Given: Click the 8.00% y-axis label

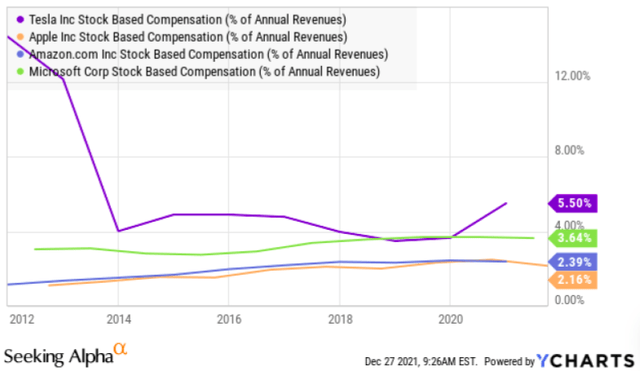Looking at the screenshot, I should (569, 150).
